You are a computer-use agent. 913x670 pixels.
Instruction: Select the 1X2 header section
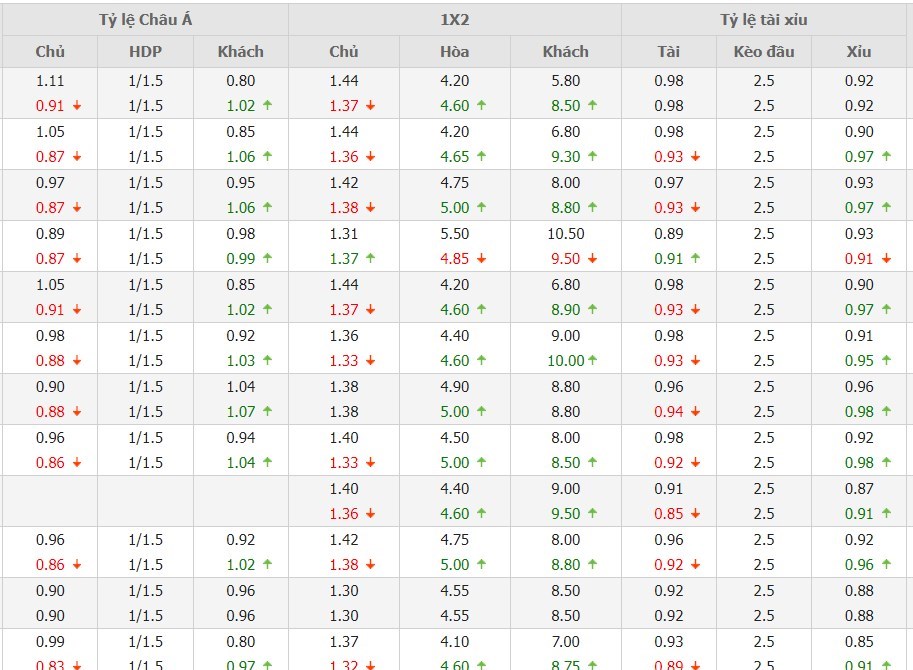pos(454,19)
